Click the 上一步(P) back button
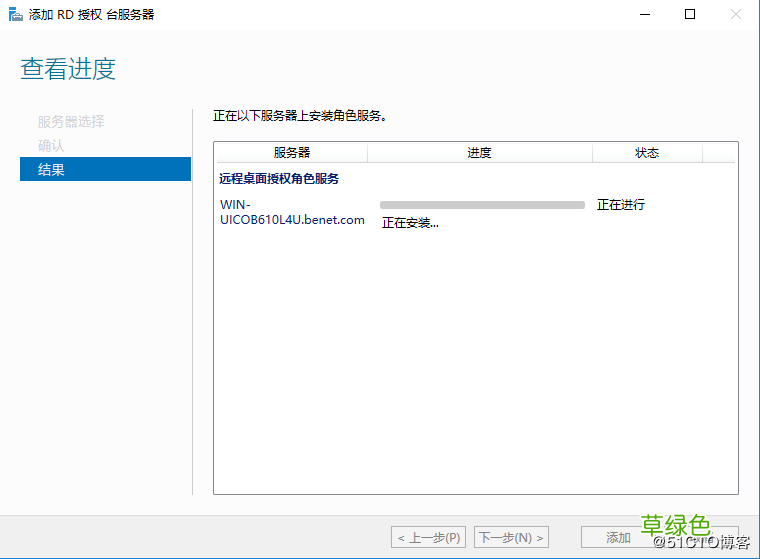Viewport: 760px width, 559px height. (x=428, y=537)
